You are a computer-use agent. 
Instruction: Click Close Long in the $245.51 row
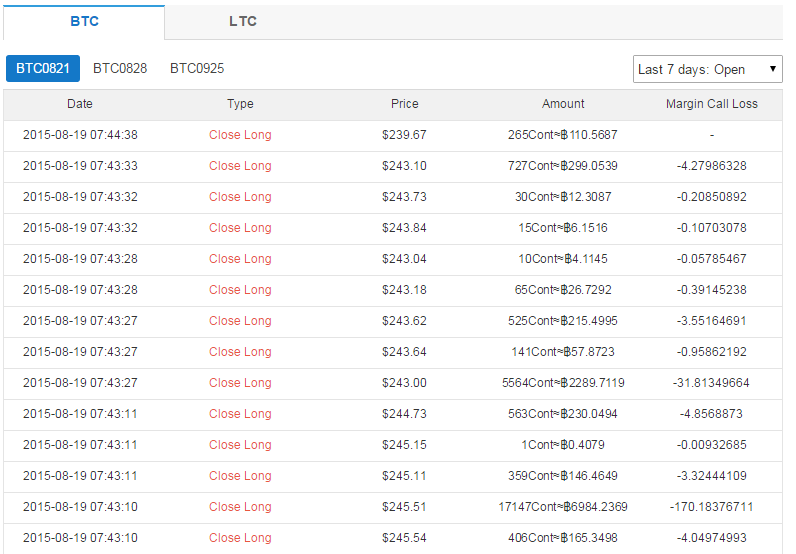(x=240, y=507)
